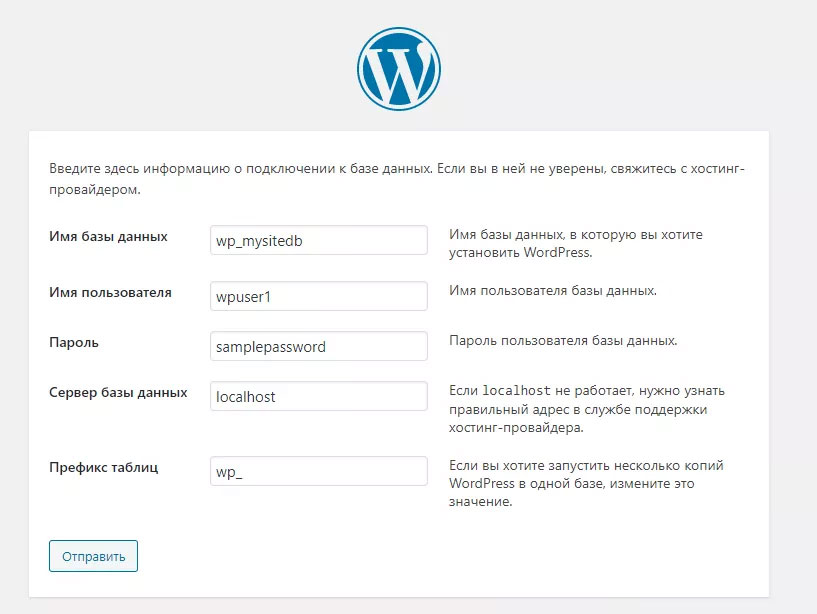Click the database host field with localhost

pos(318,397)
